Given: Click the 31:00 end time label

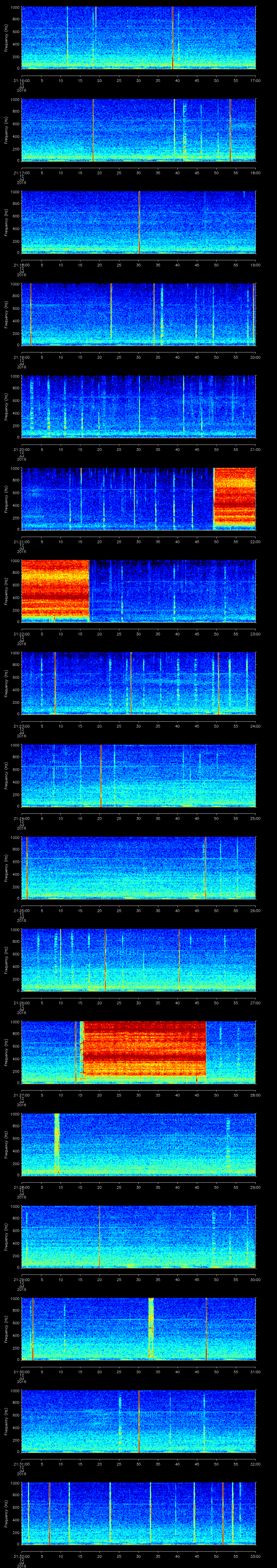Looking at the screenshot, I should pos(256,1372).
